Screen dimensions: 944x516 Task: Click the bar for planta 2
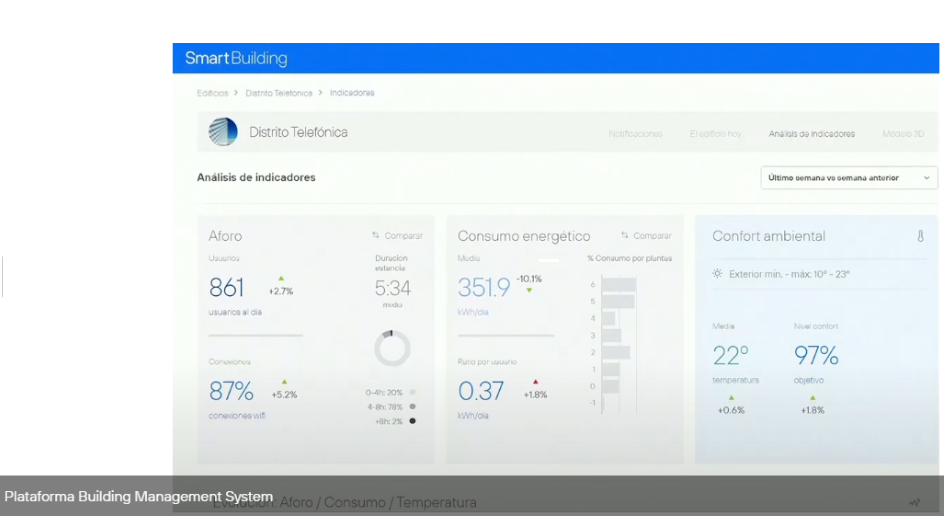tap(616, 352)
